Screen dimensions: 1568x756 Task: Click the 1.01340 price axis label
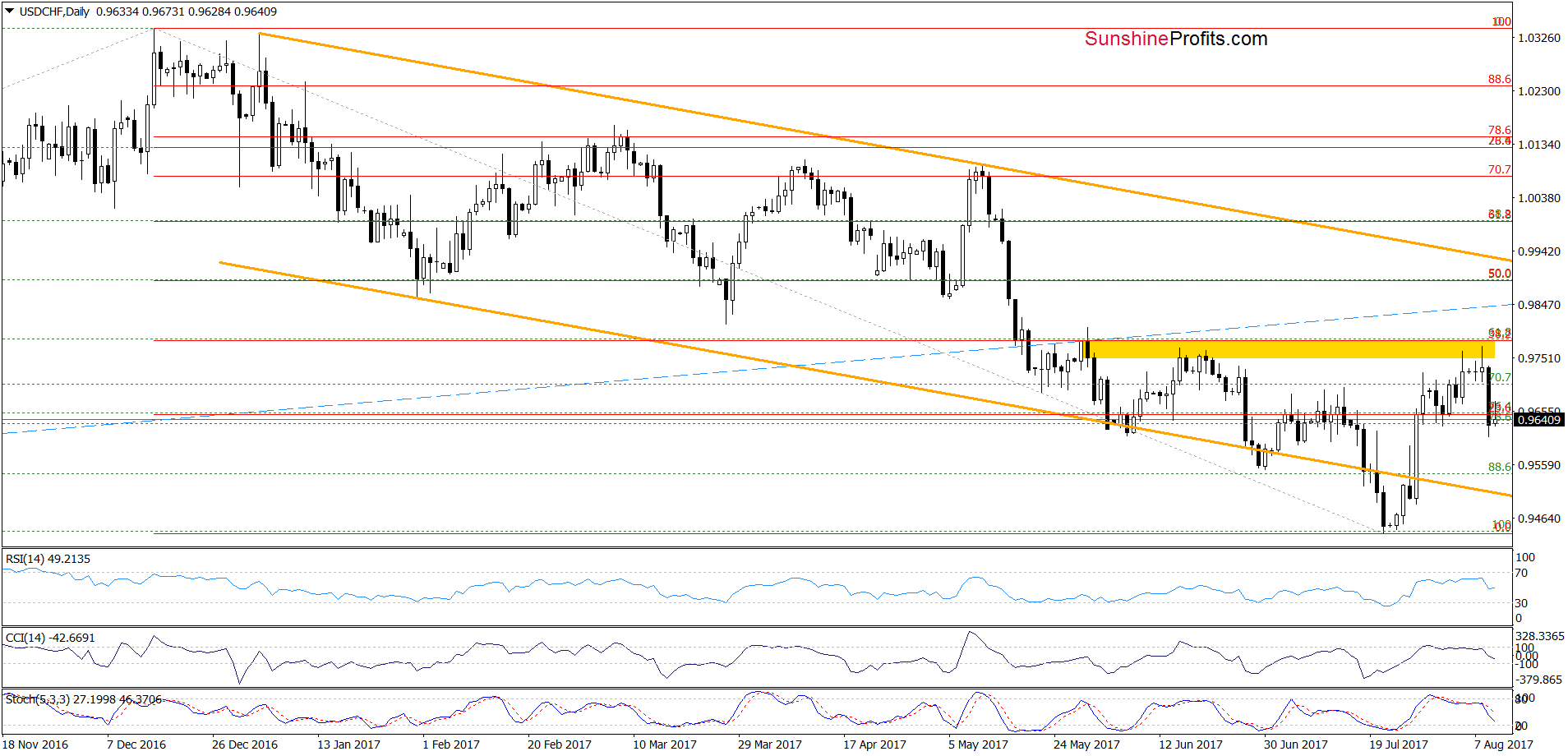click(x=1538, y=145)
